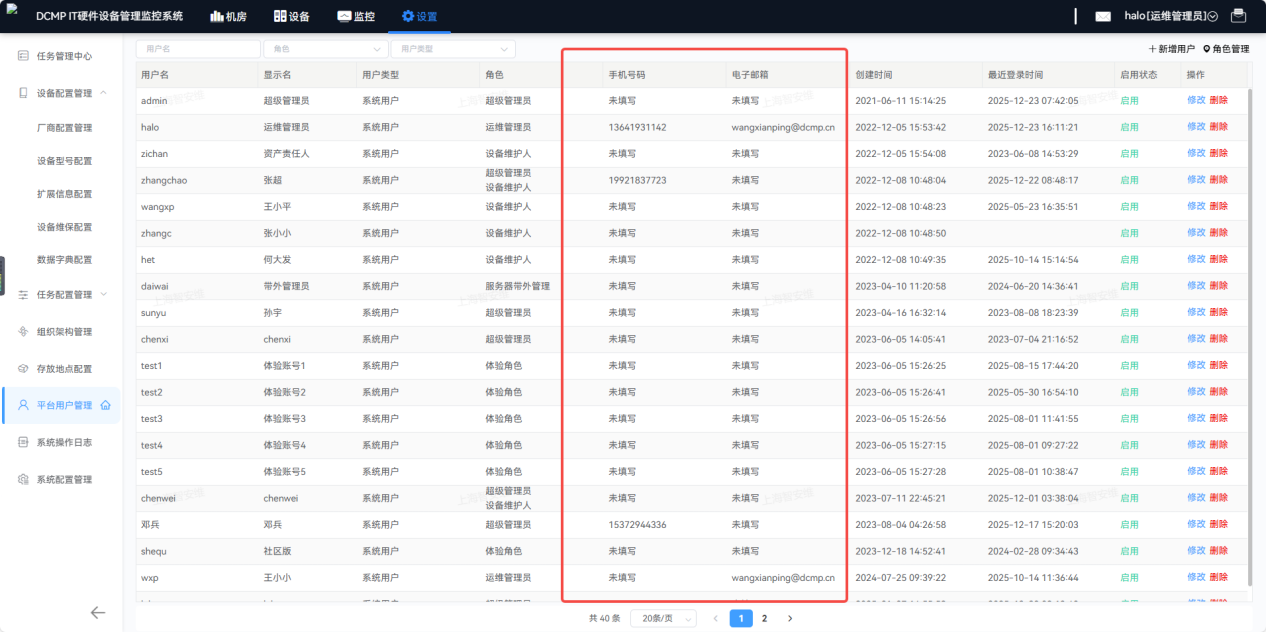Open 设备维保配置

(64, 227)
